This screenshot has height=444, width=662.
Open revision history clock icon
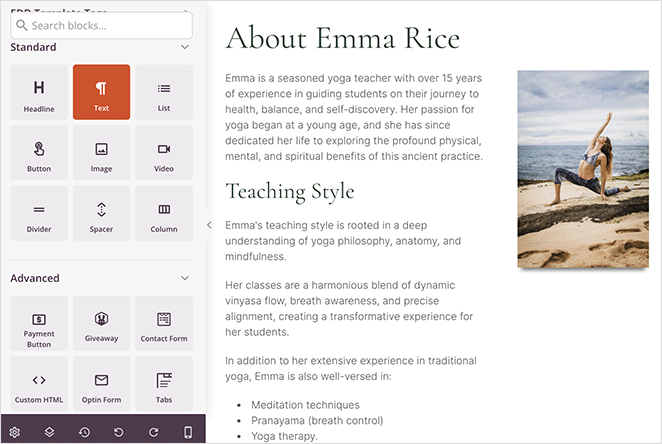click(x=84, y=432)
